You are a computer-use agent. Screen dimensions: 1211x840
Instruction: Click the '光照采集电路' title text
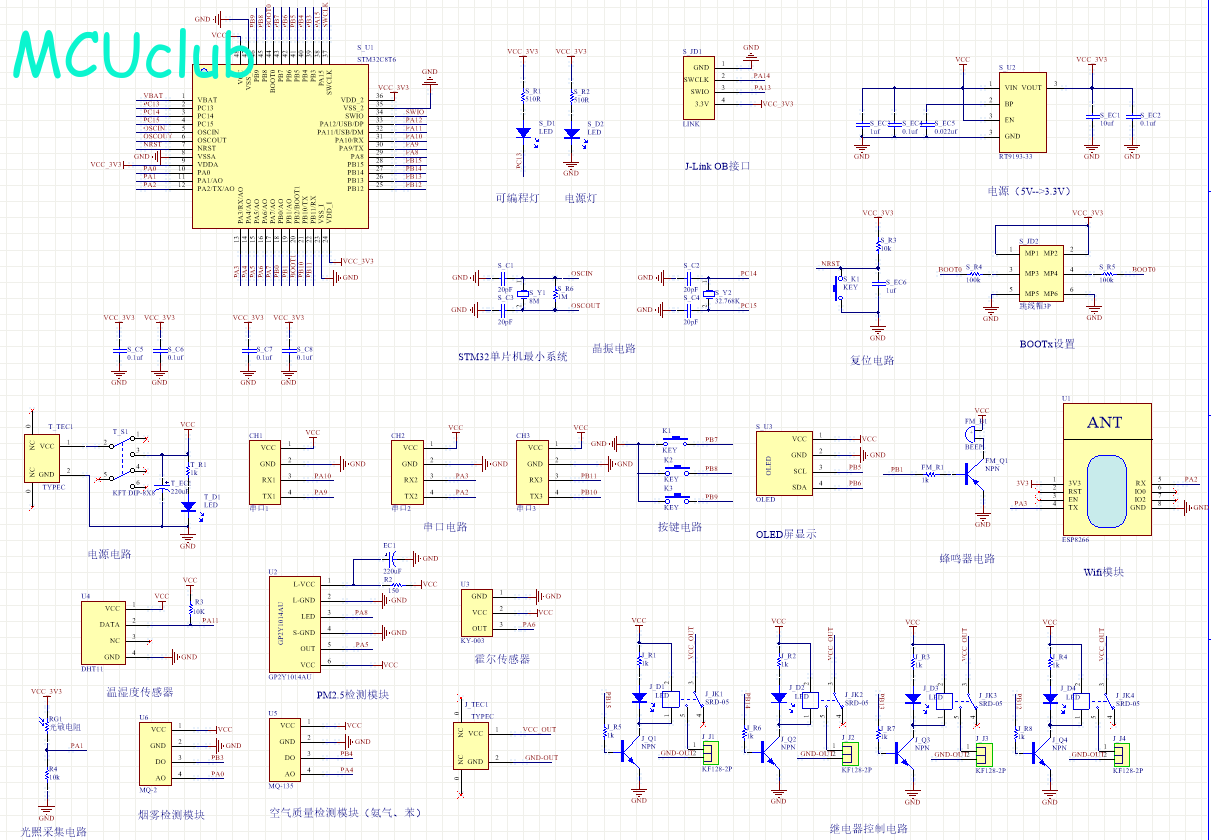pyautogui.click(x=53, y=831)
